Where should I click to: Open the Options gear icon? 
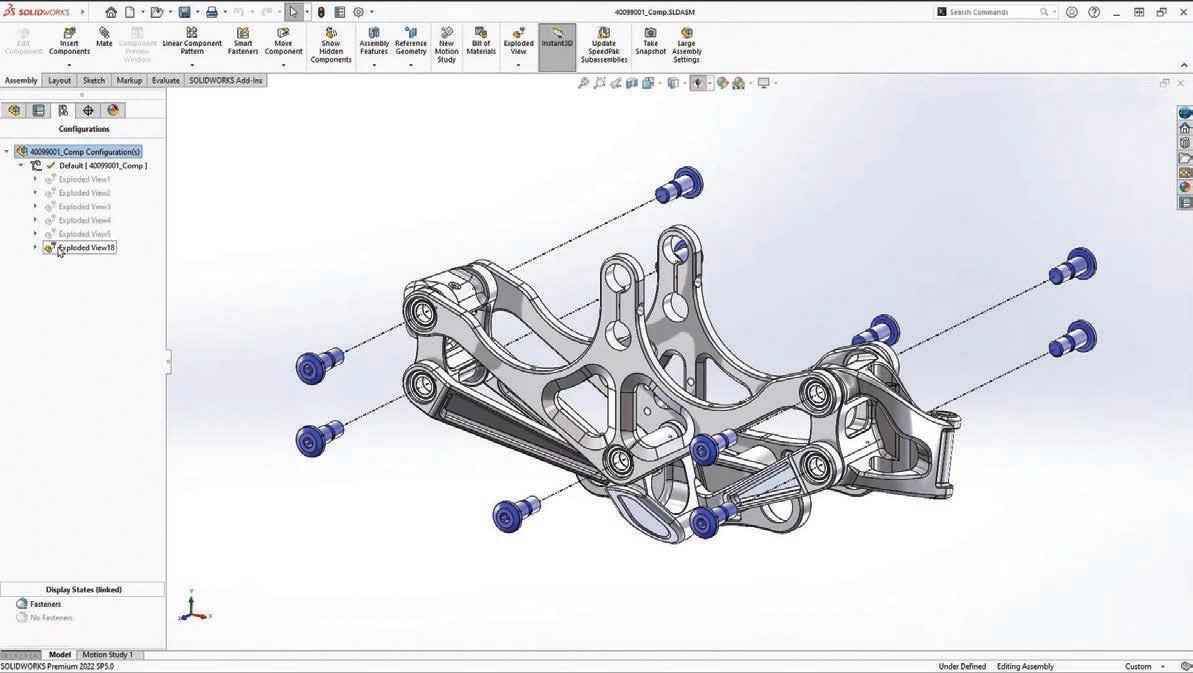(x=358, y=12)
